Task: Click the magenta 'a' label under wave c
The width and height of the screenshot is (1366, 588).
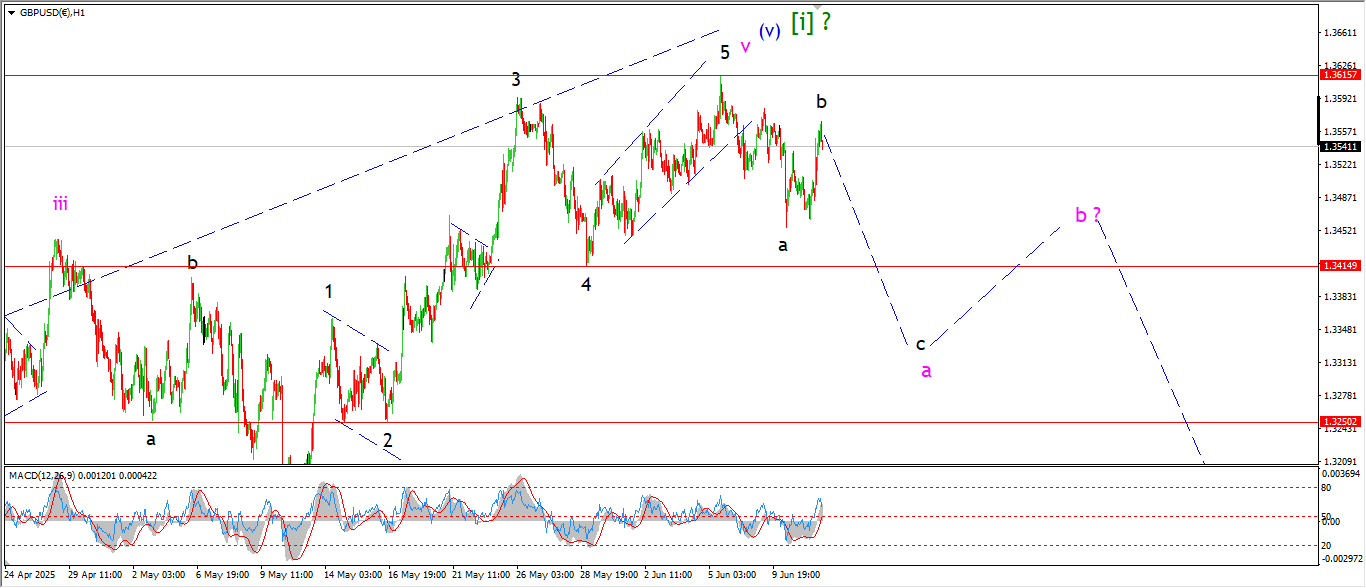Action: click(x=926, y=371)
